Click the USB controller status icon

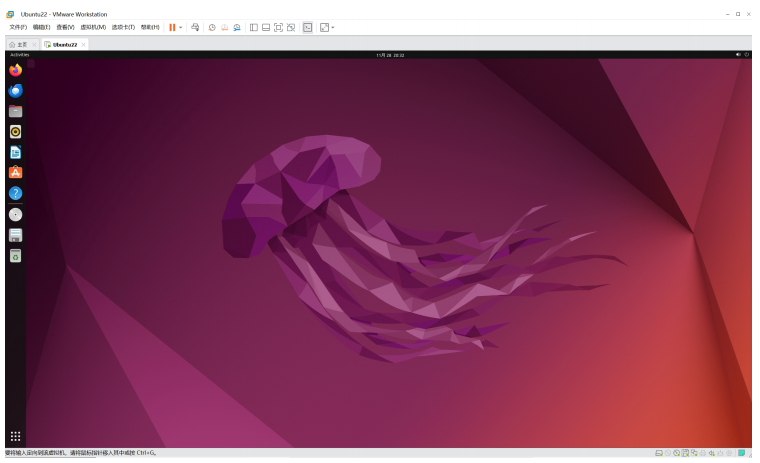(720, 453)
